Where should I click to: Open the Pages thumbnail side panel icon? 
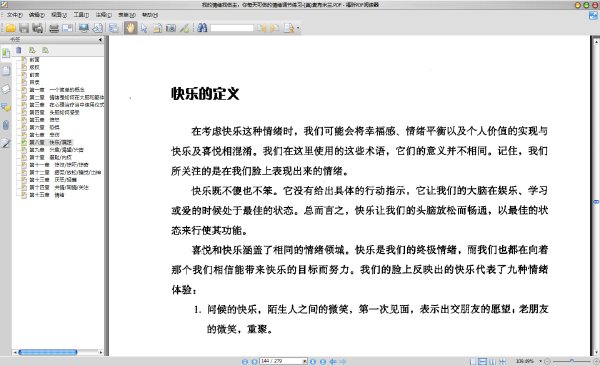click(x=6, y=71)
